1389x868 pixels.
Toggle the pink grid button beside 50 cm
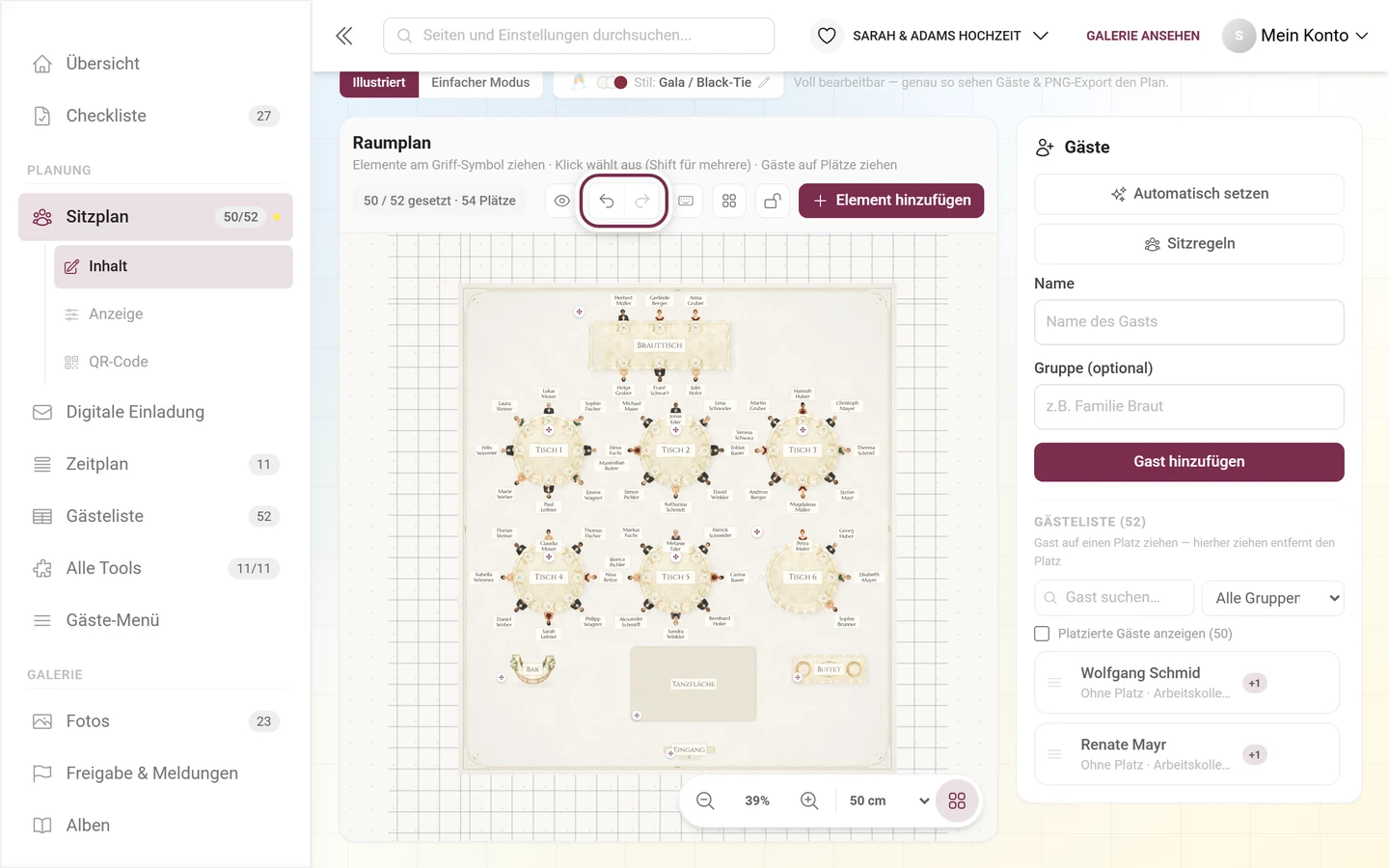coord(957,800)
